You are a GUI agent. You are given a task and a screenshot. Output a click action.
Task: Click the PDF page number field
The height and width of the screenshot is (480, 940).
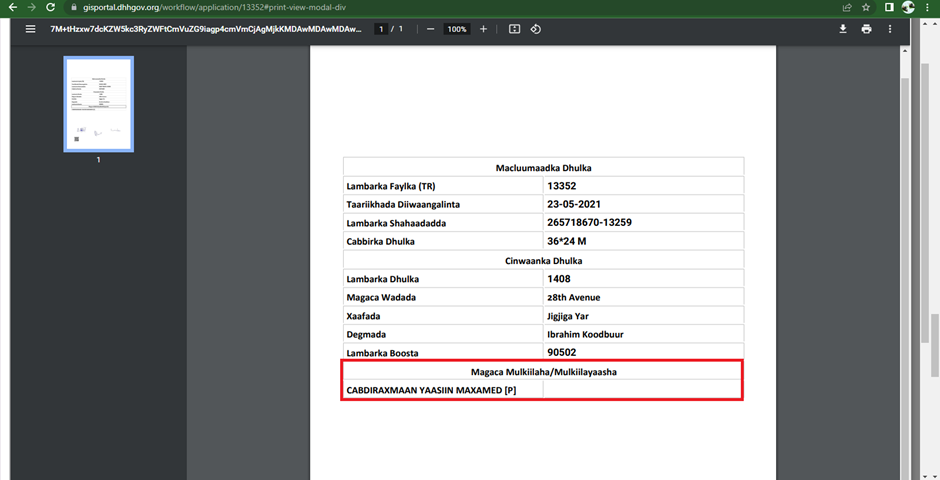381,29
